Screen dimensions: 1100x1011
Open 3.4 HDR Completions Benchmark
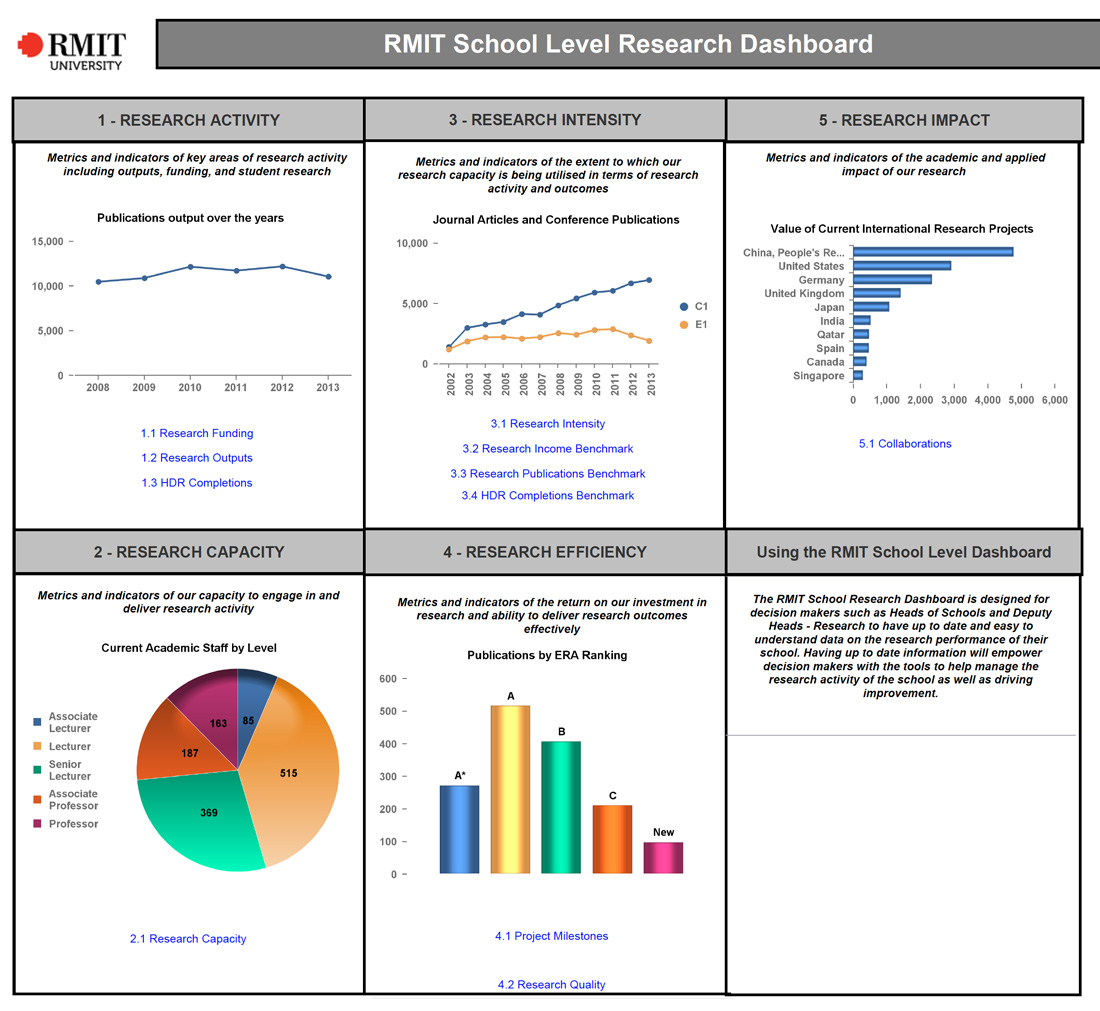(547, 495)
